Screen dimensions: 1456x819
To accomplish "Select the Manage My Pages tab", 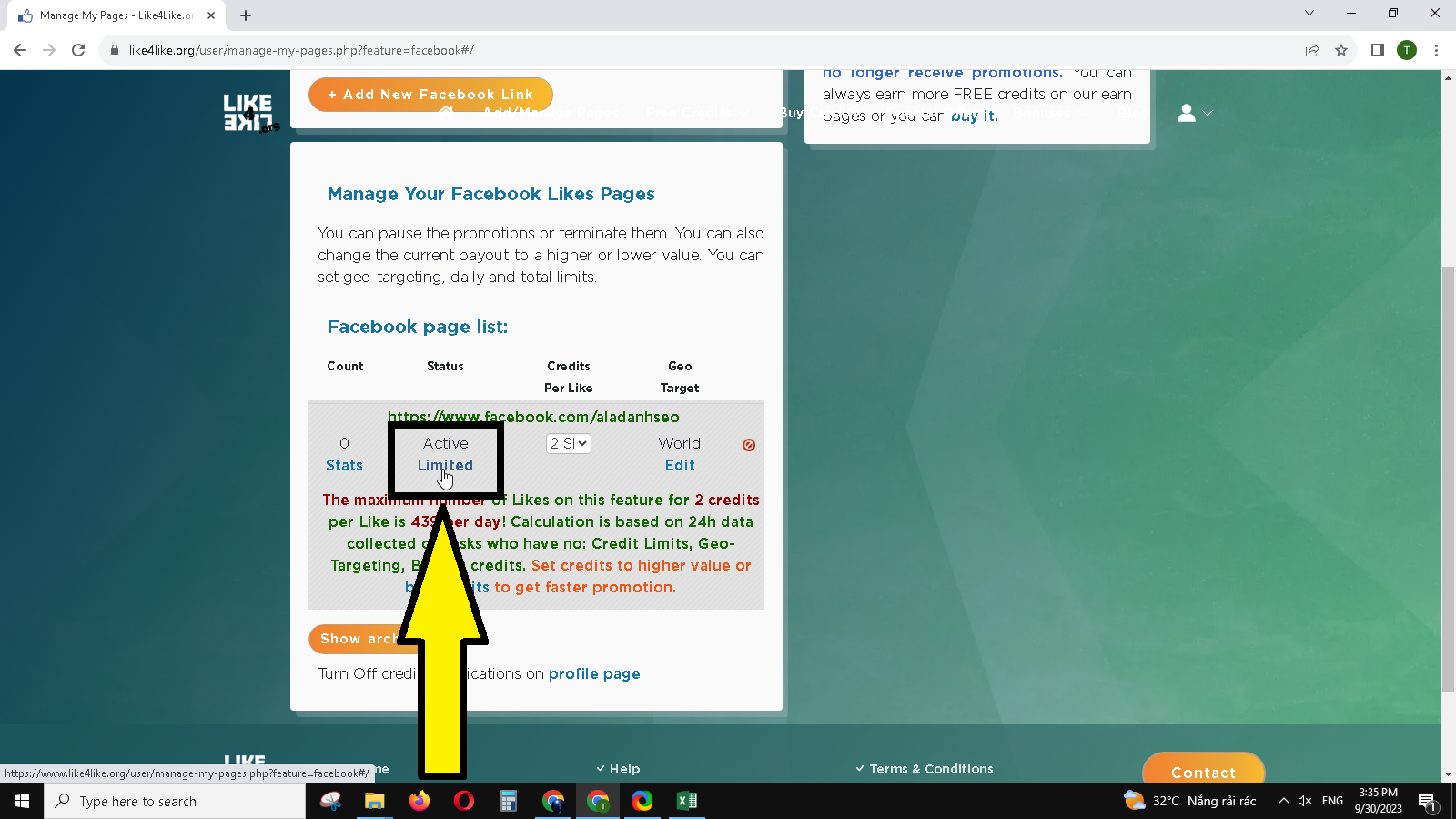I will pos(116,15).
